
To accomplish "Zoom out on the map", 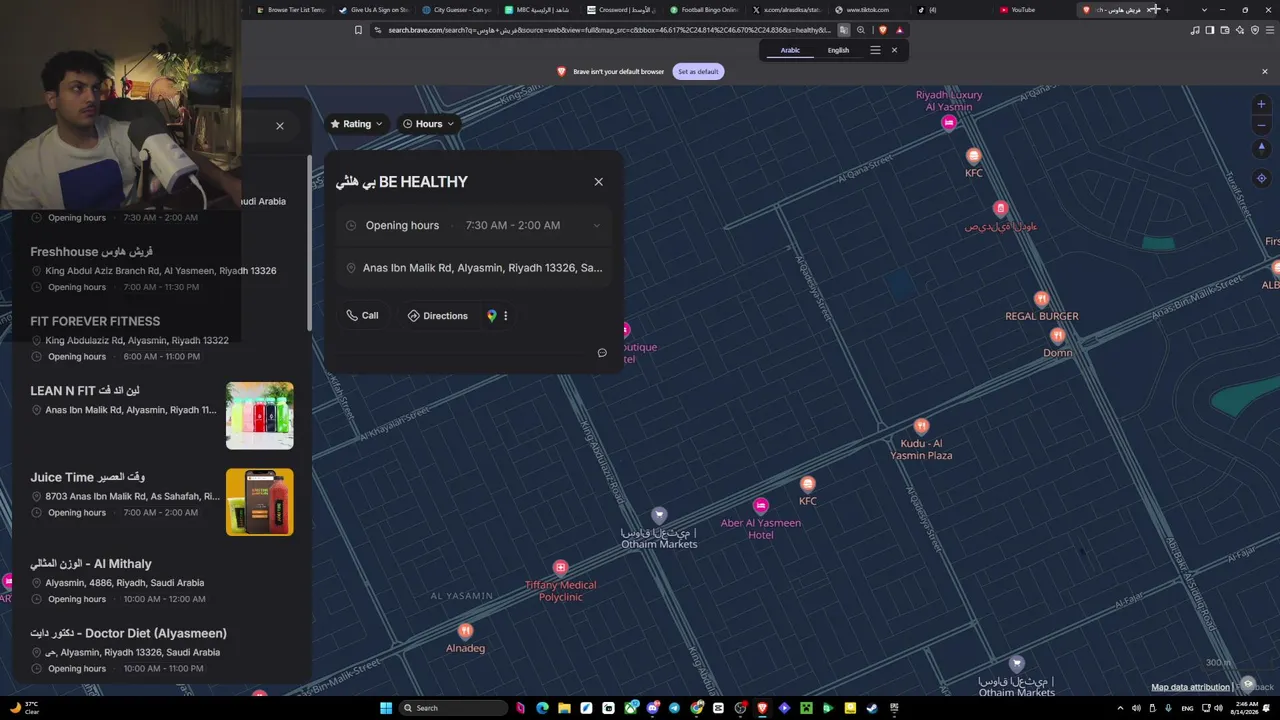I will [x=1261, y=125].
